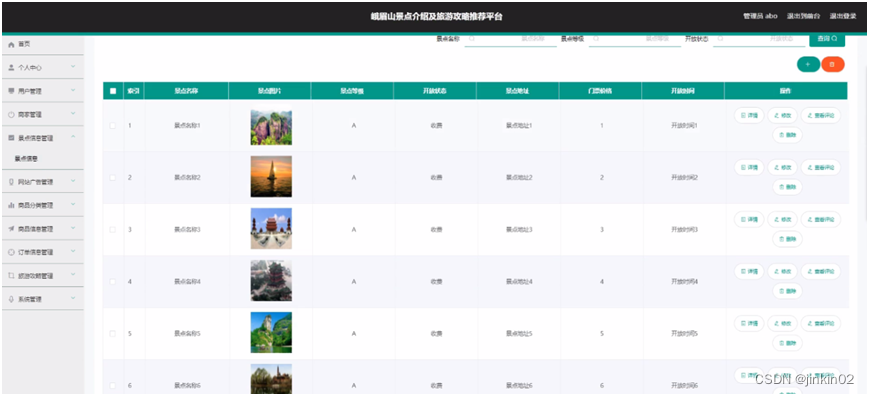Image resolution: width=869 pixels, height=396 pixels.
Task: Click the green plus add button
Action: (808, 65)
